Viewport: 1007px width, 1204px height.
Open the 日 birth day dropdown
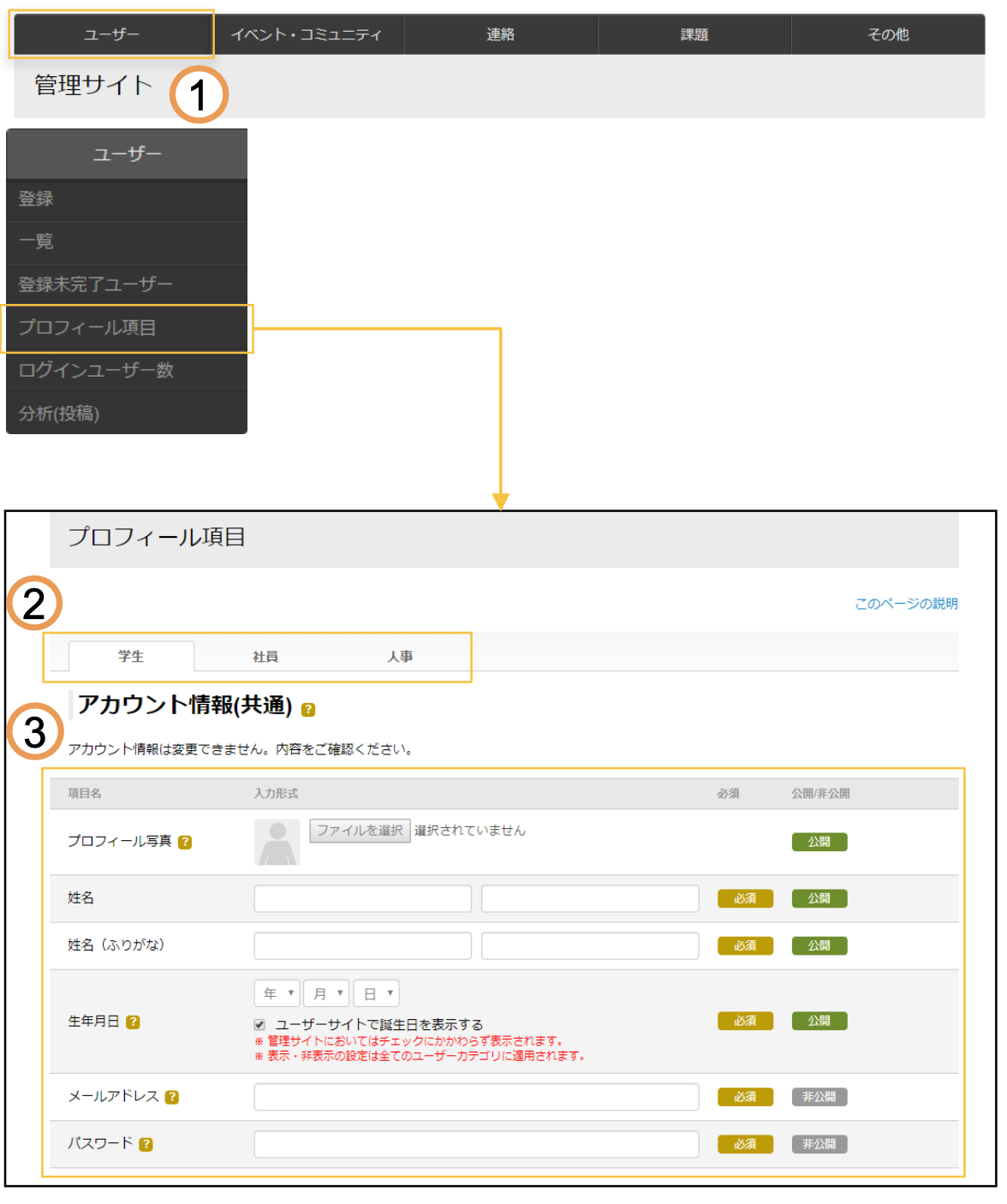(x=377, y=993)
